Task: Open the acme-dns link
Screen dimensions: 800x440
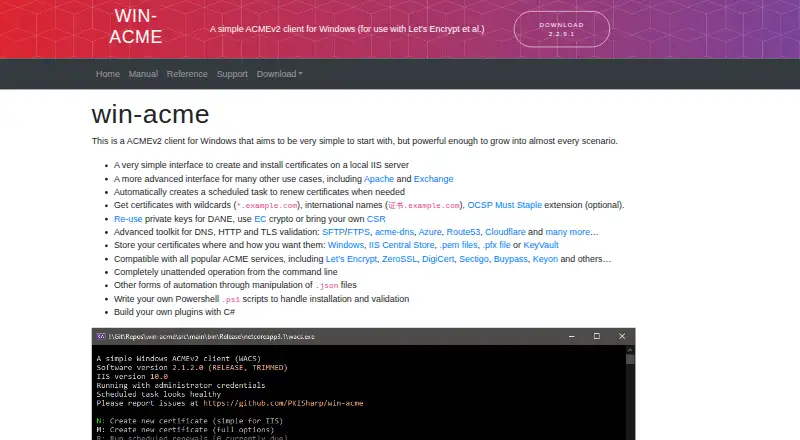Action: (x=394, y=232)
